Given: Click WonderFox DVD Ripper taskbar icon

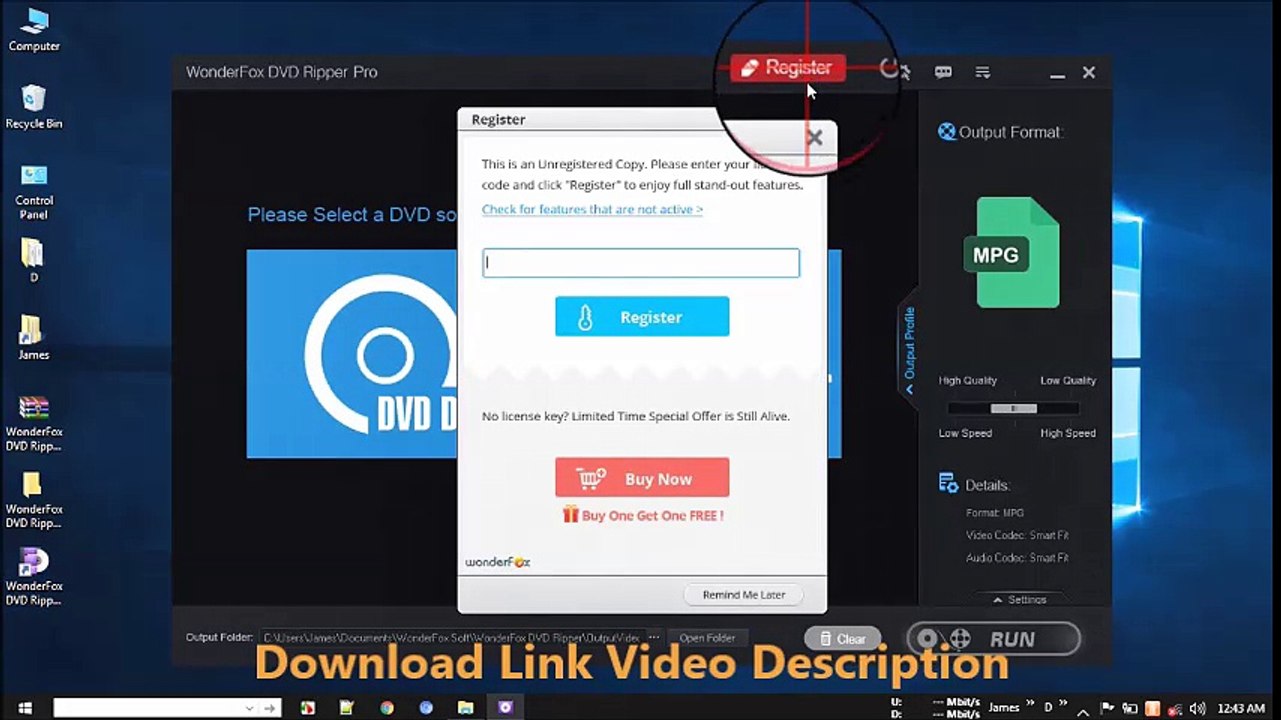Looking at the screenshot, I should (x=505, y=708).
